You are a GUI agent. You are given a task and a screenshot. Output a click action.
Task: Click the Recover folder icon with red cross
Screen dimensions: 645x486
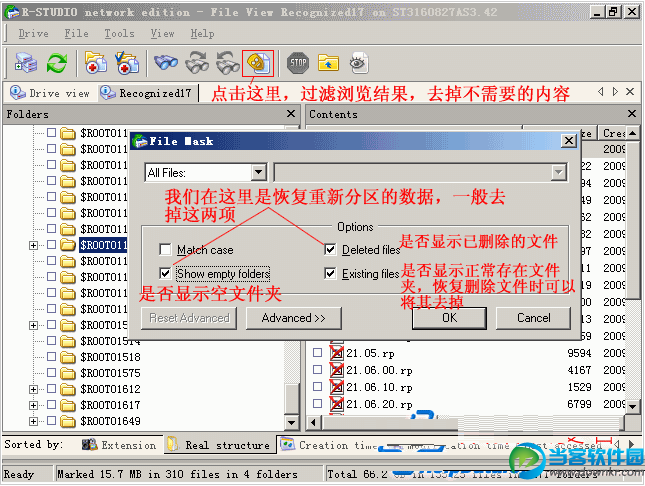tap(96, 63)
